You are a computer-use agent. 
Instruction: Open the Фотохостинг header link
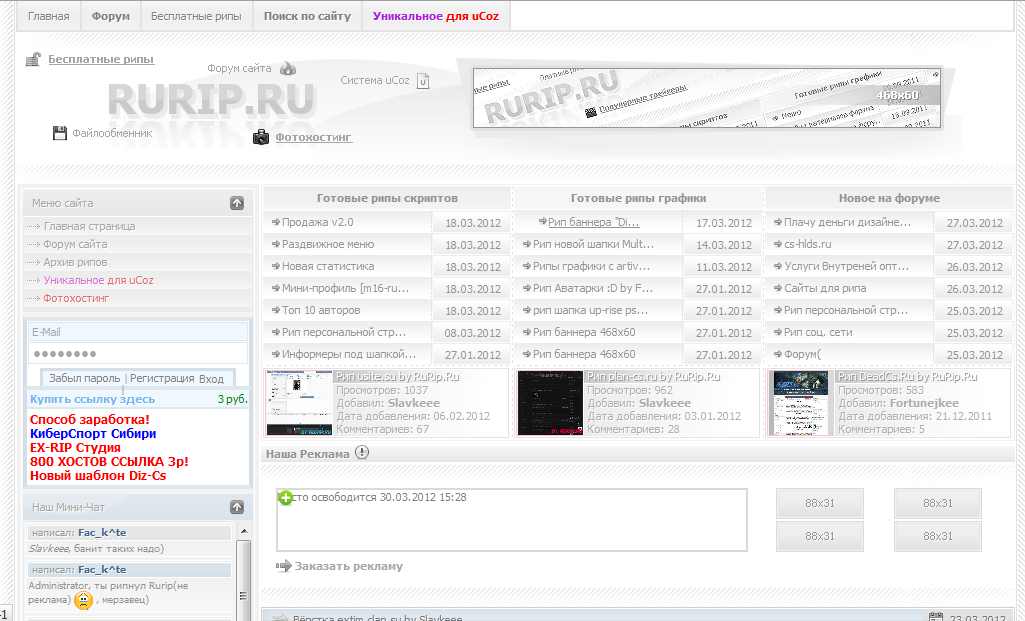click(x=313, y=137)
